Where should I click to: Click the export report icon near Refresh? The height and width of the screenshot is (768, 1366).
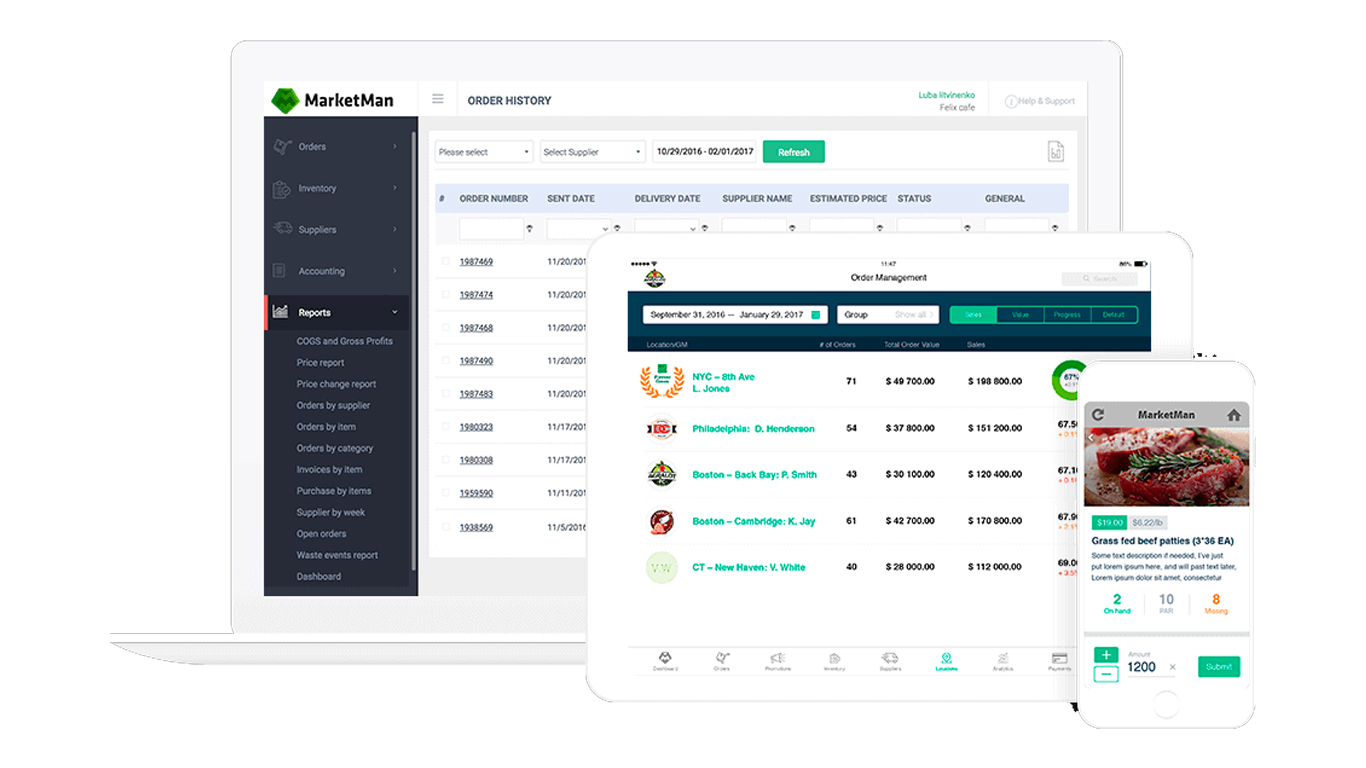pos(1055,151)
